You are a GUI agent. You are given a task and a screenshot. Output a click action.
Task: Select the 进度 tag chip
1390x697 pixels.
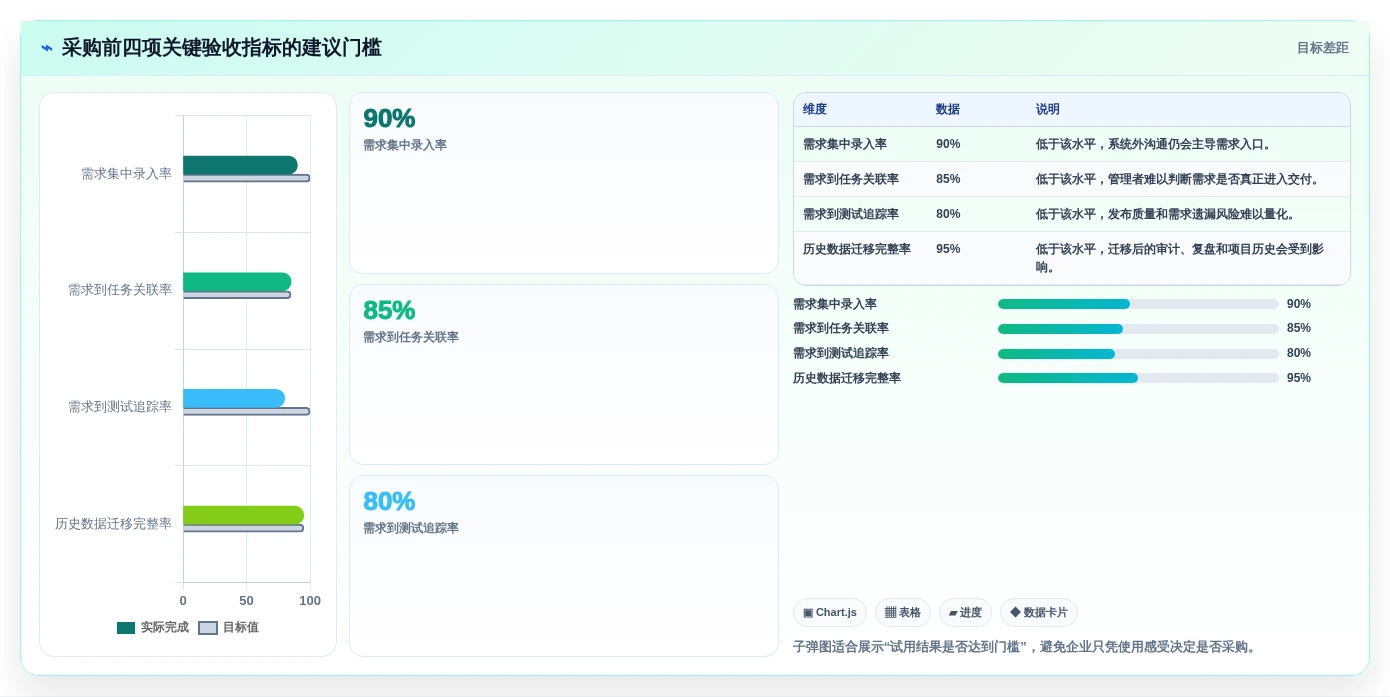(x=965, y=613)
